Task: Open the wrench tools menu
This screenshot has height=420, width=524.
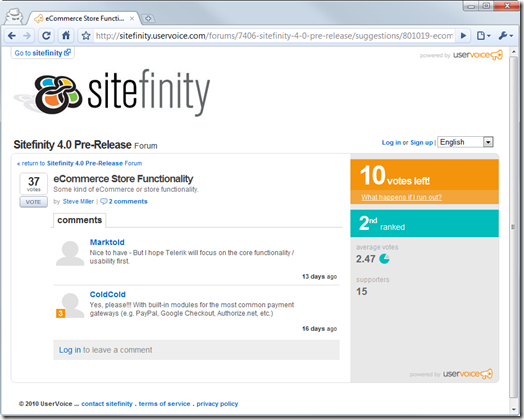Action: pos(505,35)
